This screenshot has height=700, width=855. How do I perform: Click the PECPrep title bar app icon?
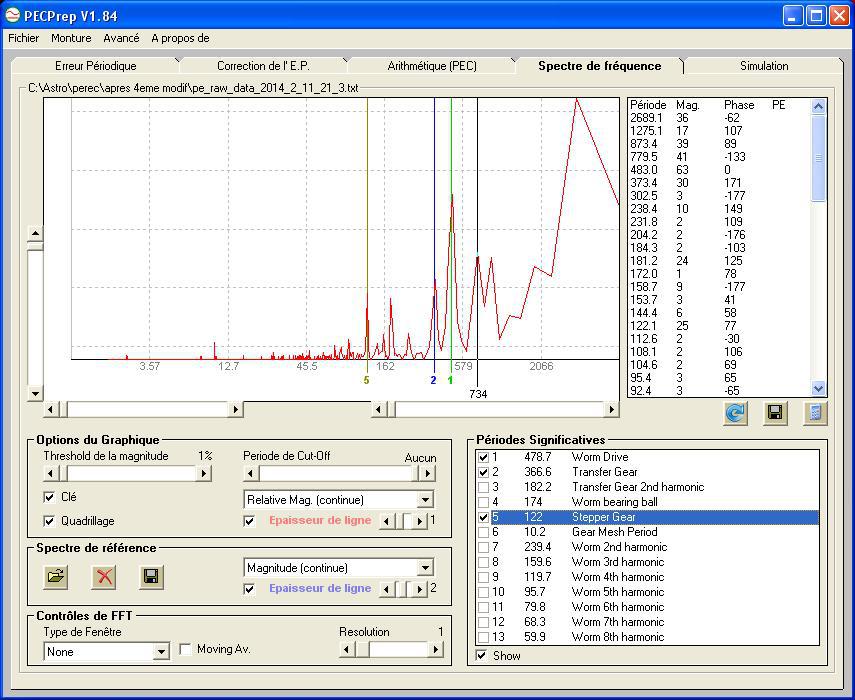pos(12,15)
